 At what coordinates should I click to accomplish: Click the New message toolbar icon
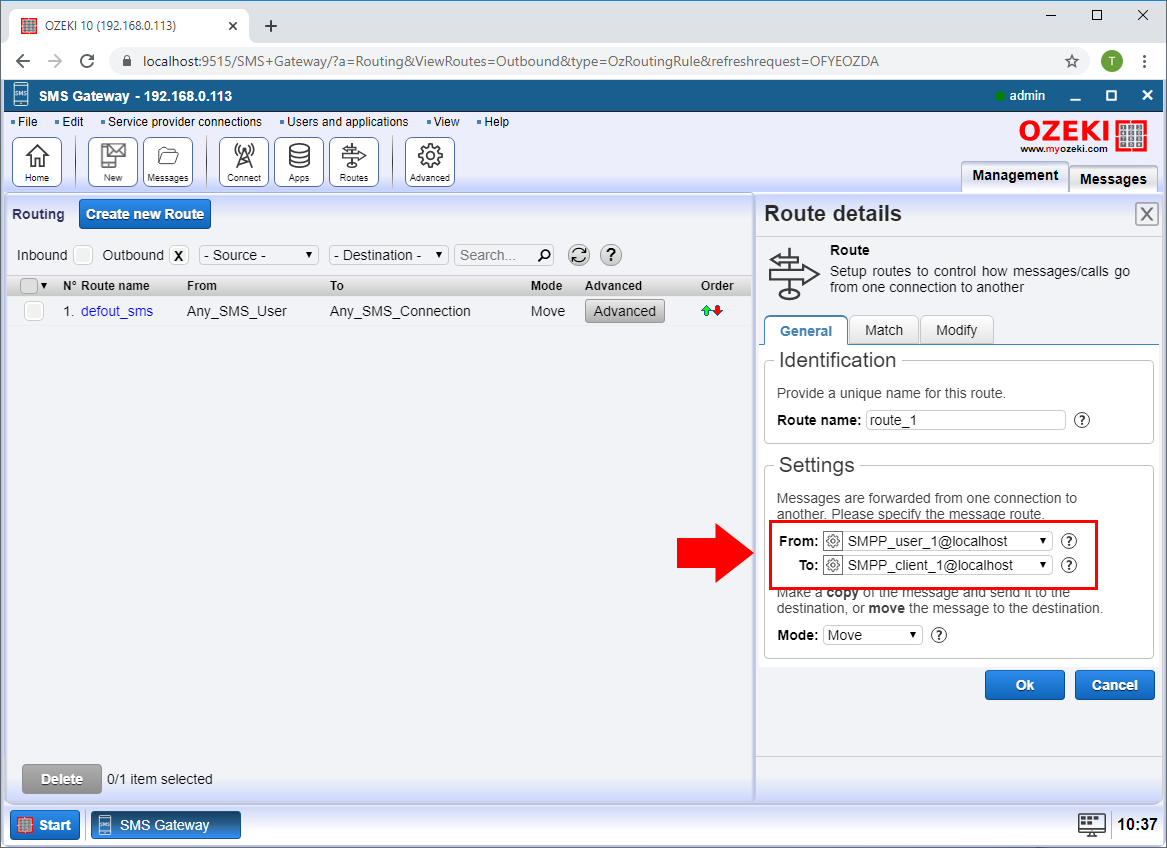pos(113,162)
